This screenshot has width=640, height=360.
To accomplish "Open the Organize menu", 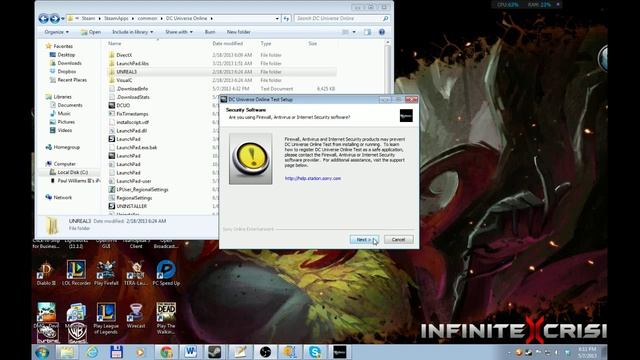I will [57, 32].
